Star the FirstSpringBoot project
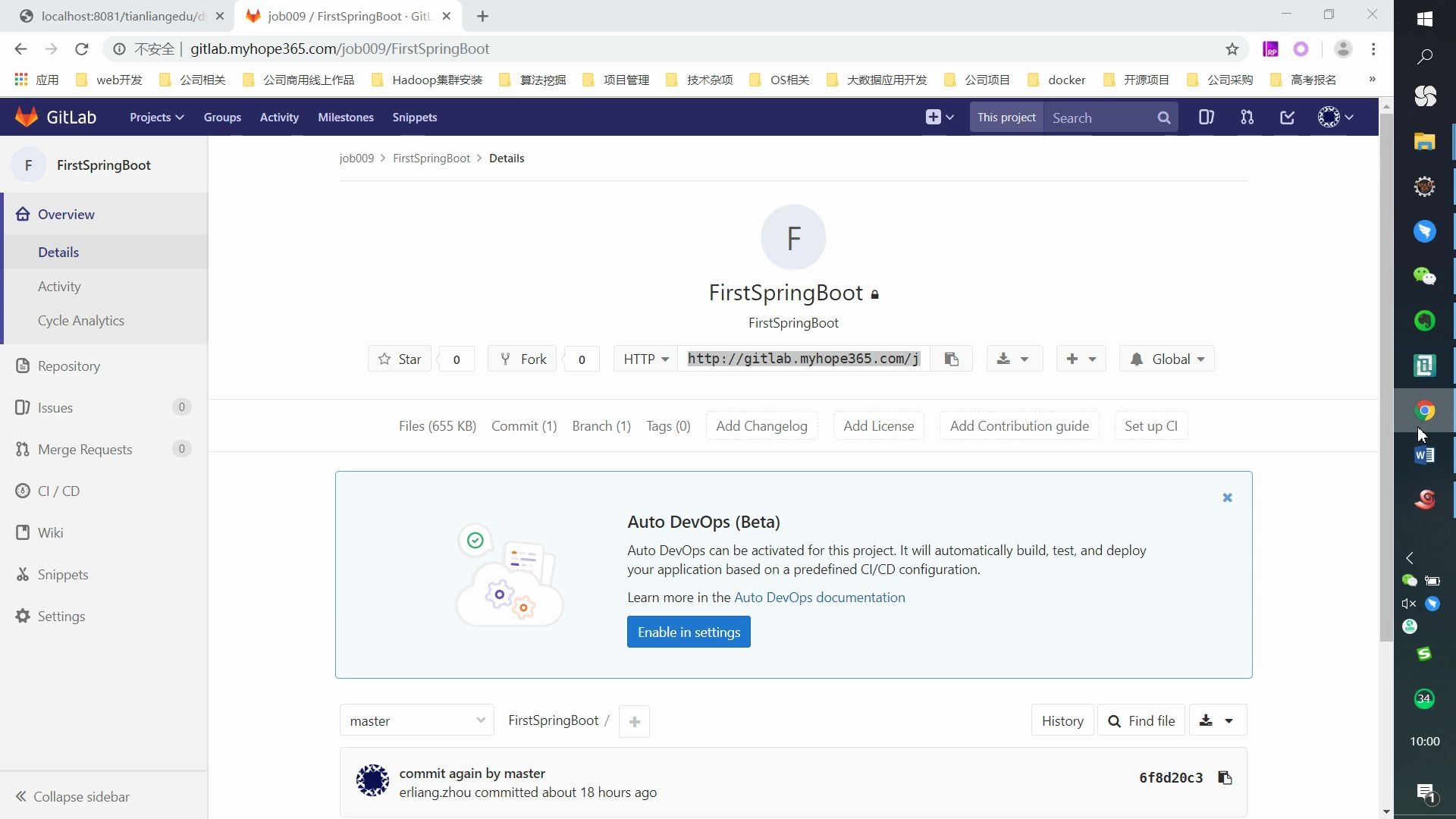This screenshot has width=1456, height=819. coord(400,359)
